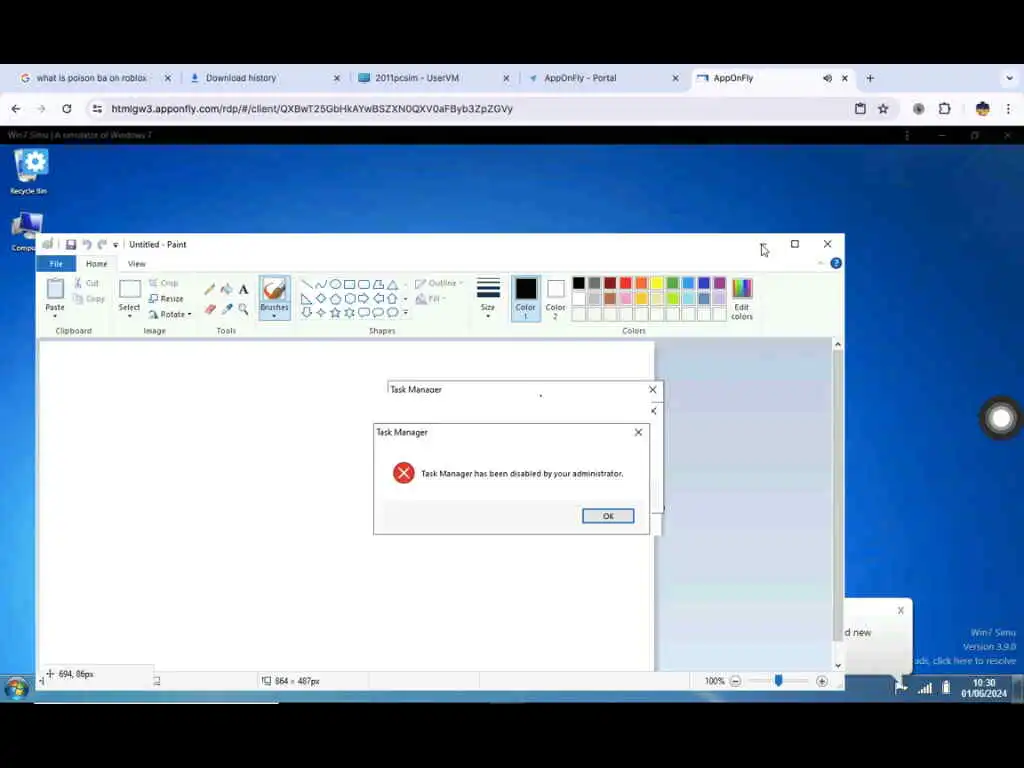Select the Fill with color bucket tool
This screenshot has width=1024, height=768.
pos(227,289)
